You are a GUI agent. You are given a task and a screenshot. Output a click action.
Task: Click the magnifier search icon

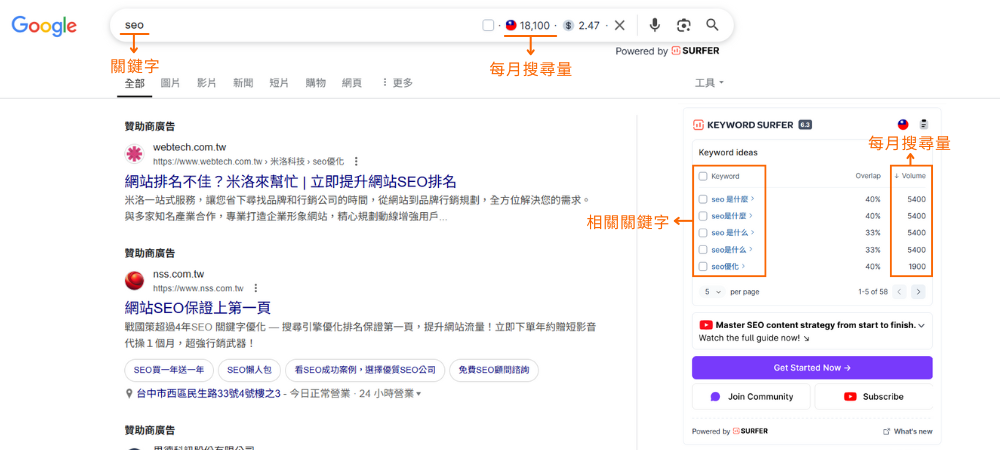tap(712, 25)
